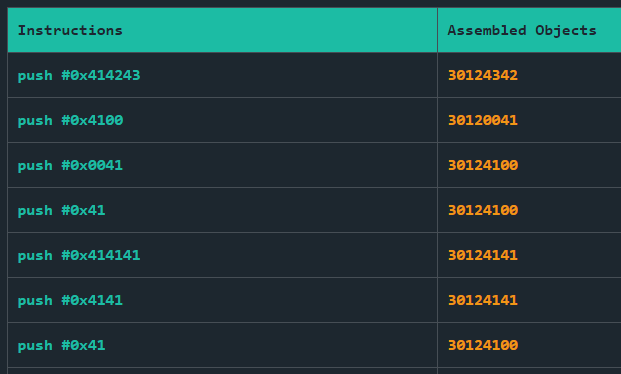621x374 pixels.
Task: Click 30124100 in the last visible row
Action: coord(482,345)
